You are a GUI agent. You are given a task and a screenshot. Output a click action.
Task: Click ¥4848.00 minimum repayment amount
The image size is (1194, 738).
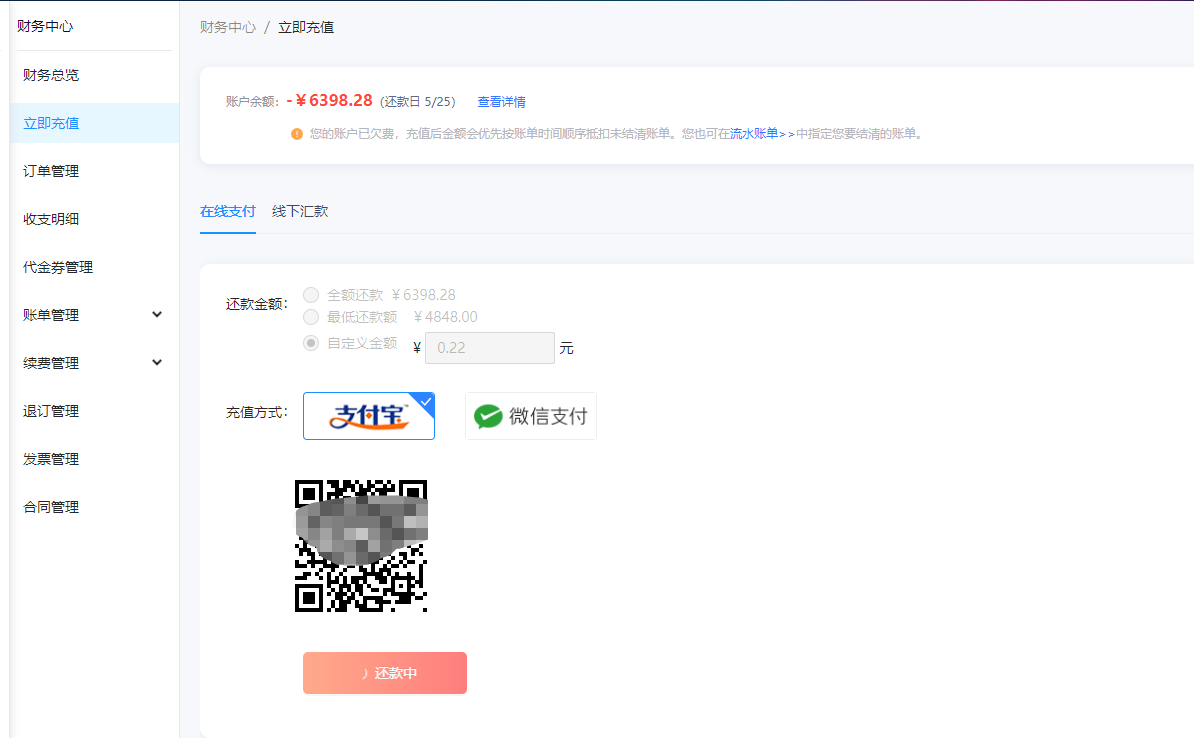pos(445,317)
